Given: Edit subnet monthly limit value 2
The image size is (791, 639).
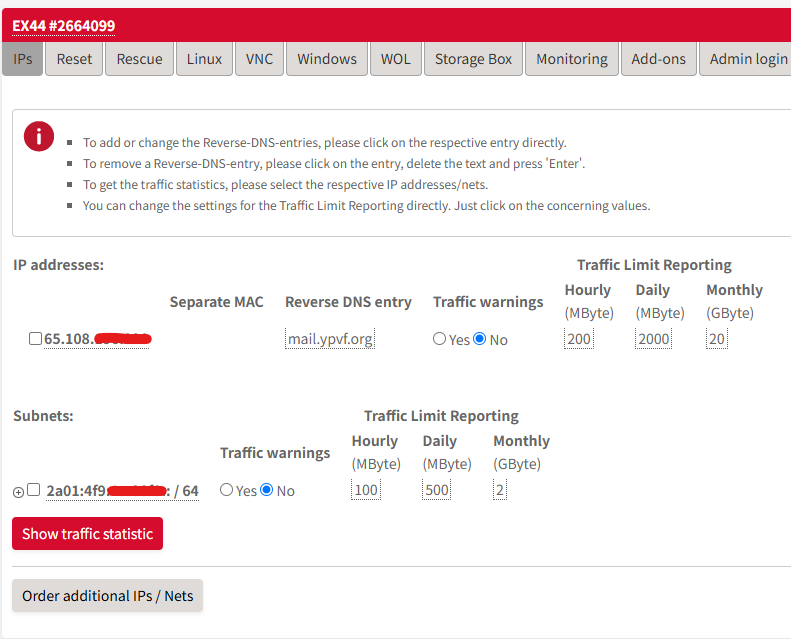Looking at the screenshot, I should tap(499, 490).
